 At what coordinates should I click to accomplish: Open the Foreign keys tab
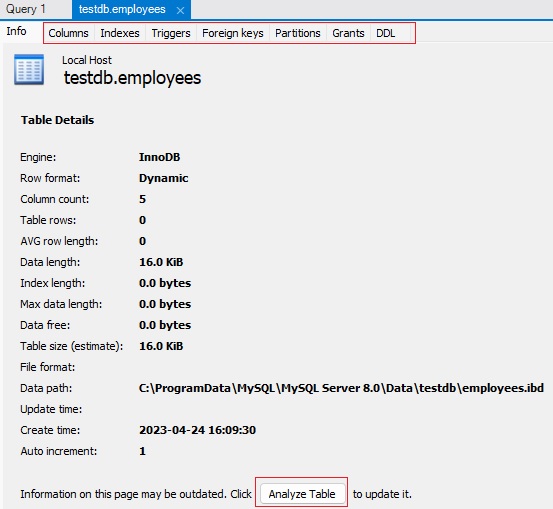233,33
